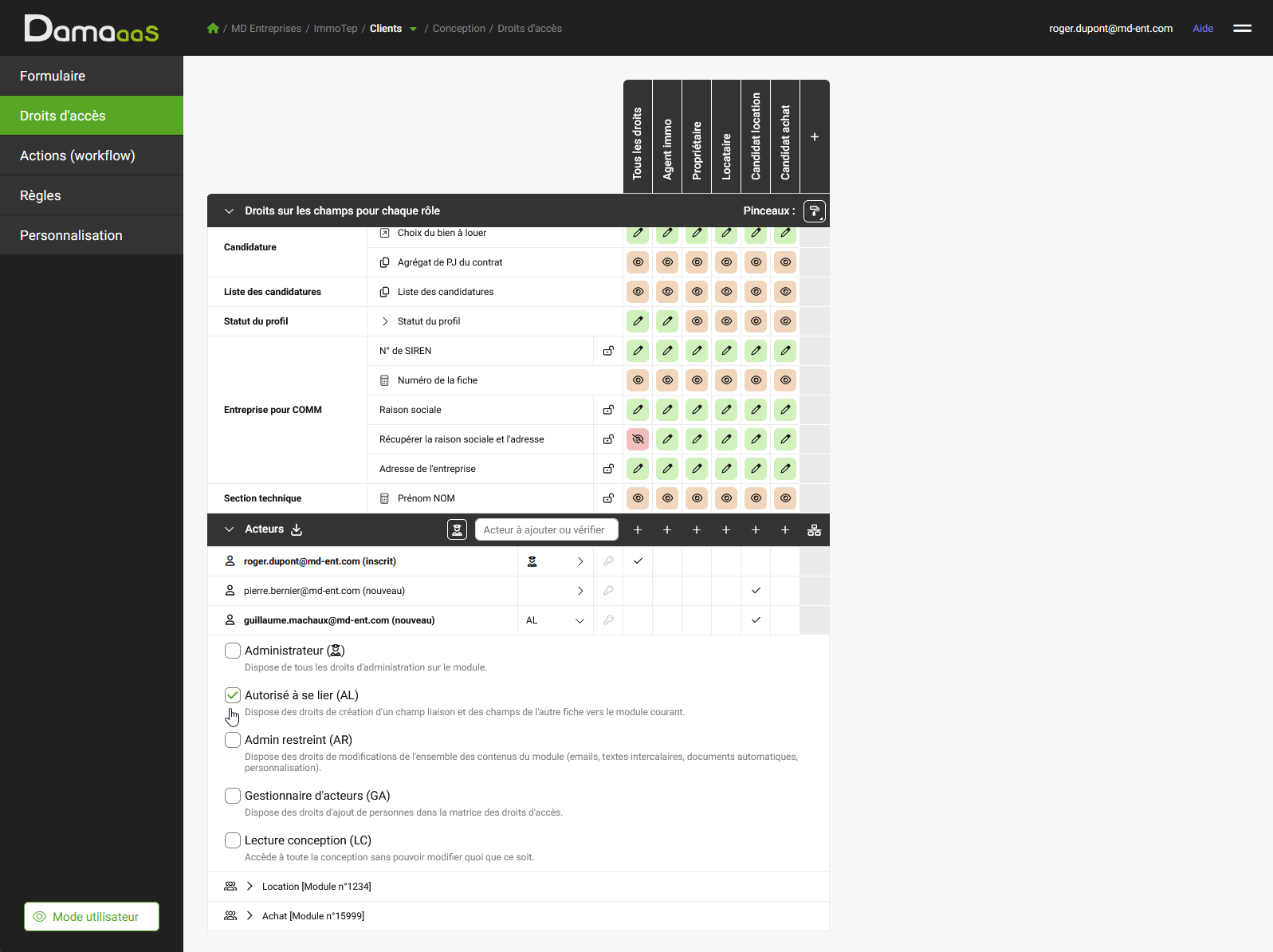This screenshot has height=952, width=1273.
Task: Open the paint roller Pinceaux tool
Action: point(814,211)
